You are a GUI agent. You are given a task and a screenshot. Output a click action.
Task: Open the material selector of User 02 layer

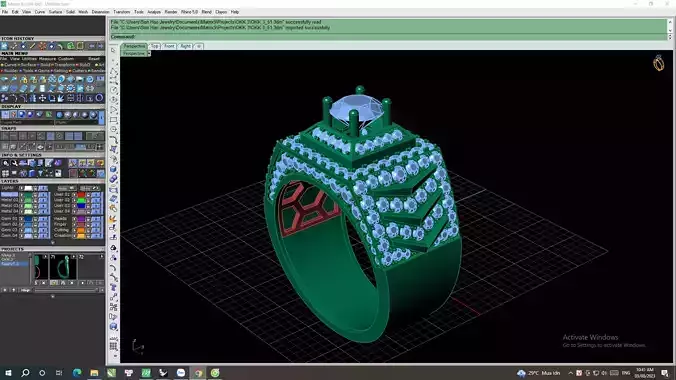(96, 200)
